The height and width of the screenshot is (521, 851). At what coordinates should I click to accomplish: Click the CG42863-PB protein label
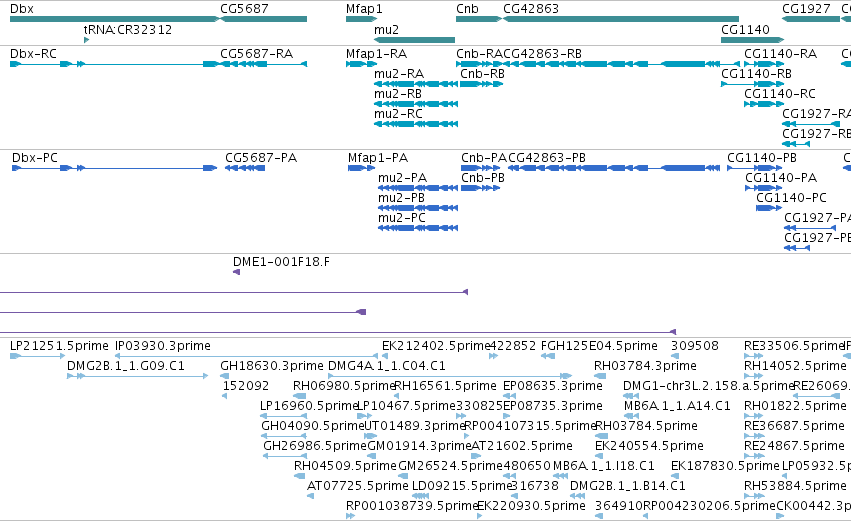tap(547, 158)
